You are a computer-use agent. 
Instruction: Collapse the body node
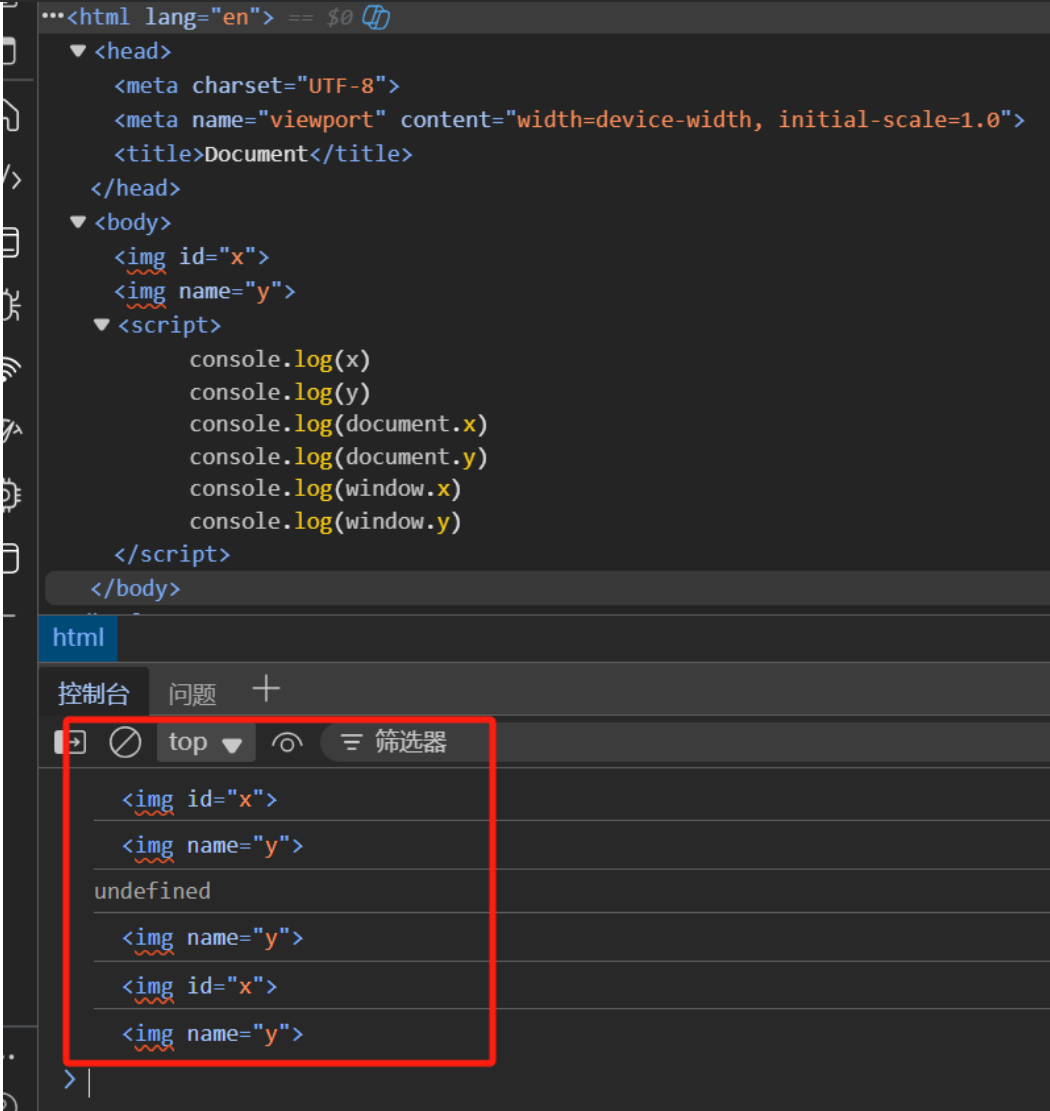78,222
